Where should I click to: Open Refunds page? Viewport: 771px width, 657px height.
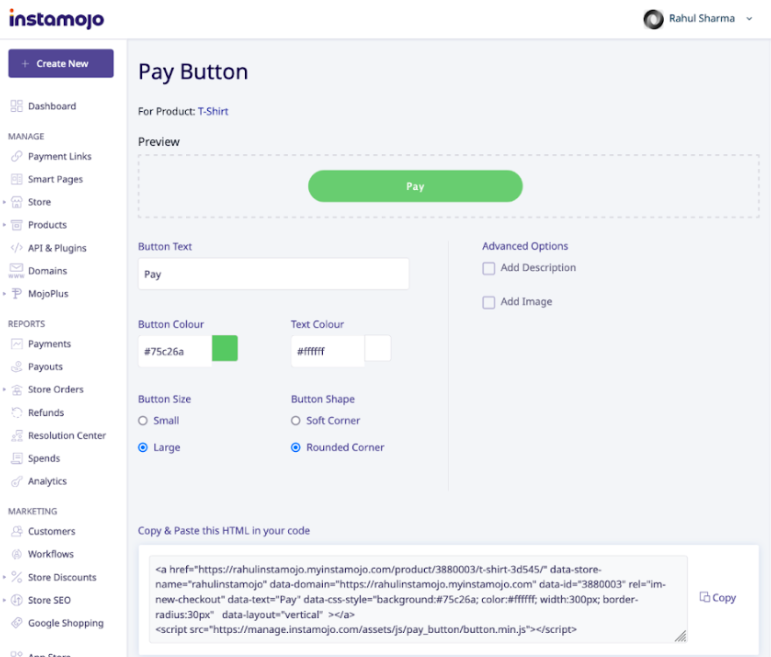46,413
